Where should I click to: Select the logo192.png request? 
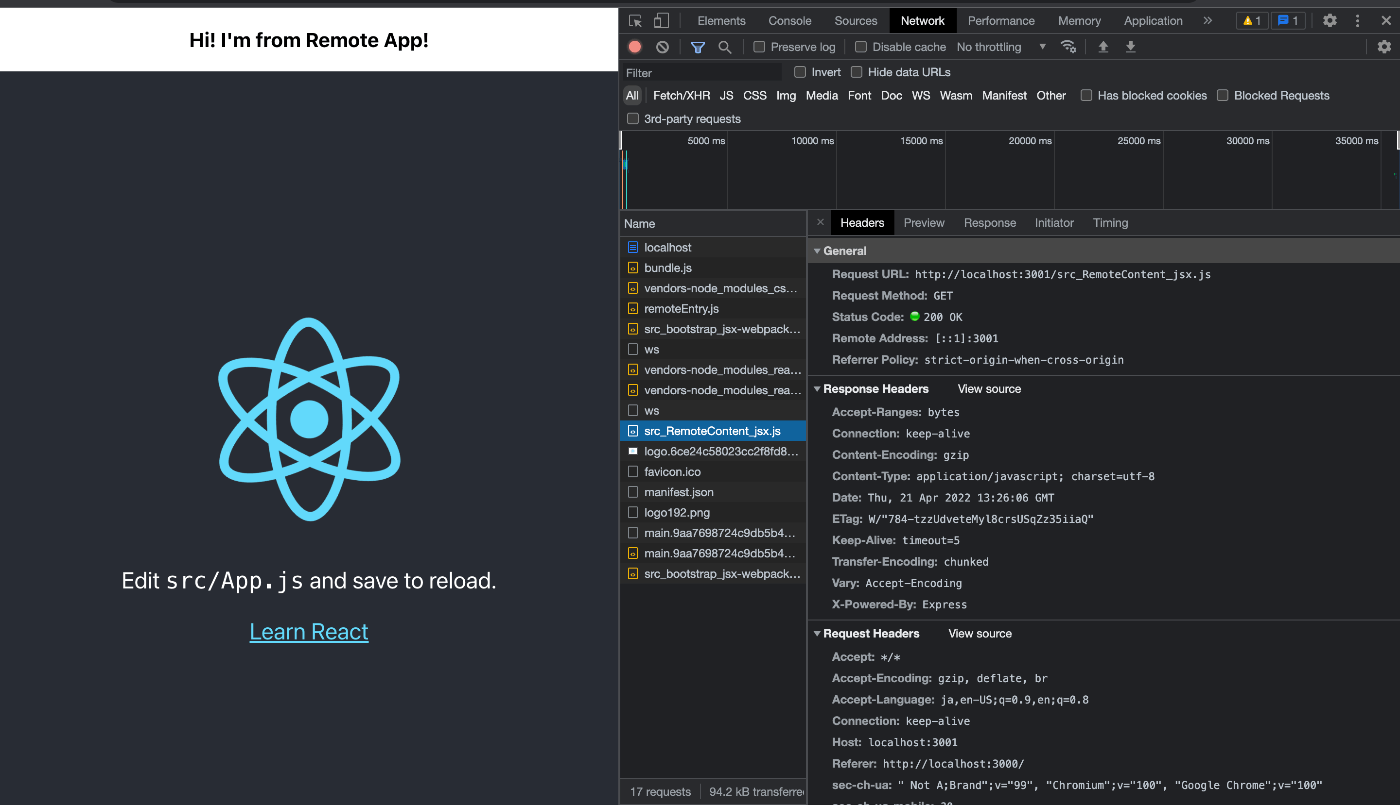(712, 513)
